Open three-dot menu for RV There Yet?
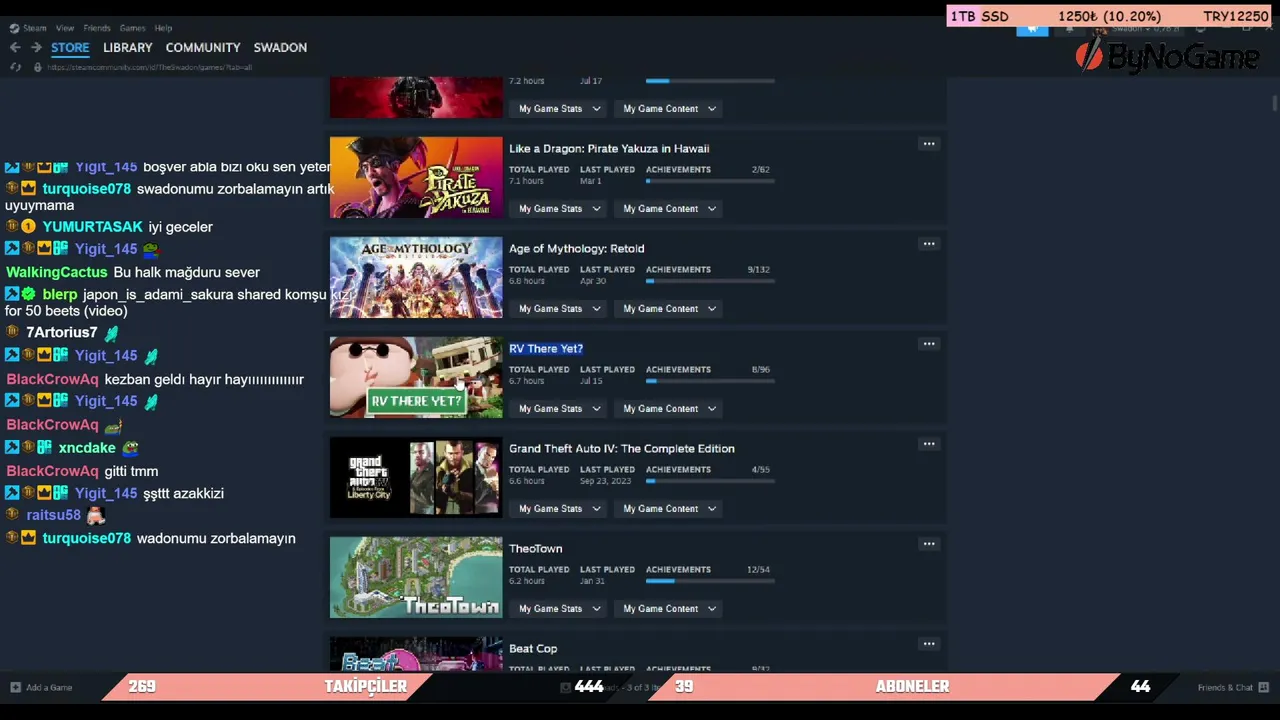The width and height of the screenshot is (1280, 720). [929, 344]
